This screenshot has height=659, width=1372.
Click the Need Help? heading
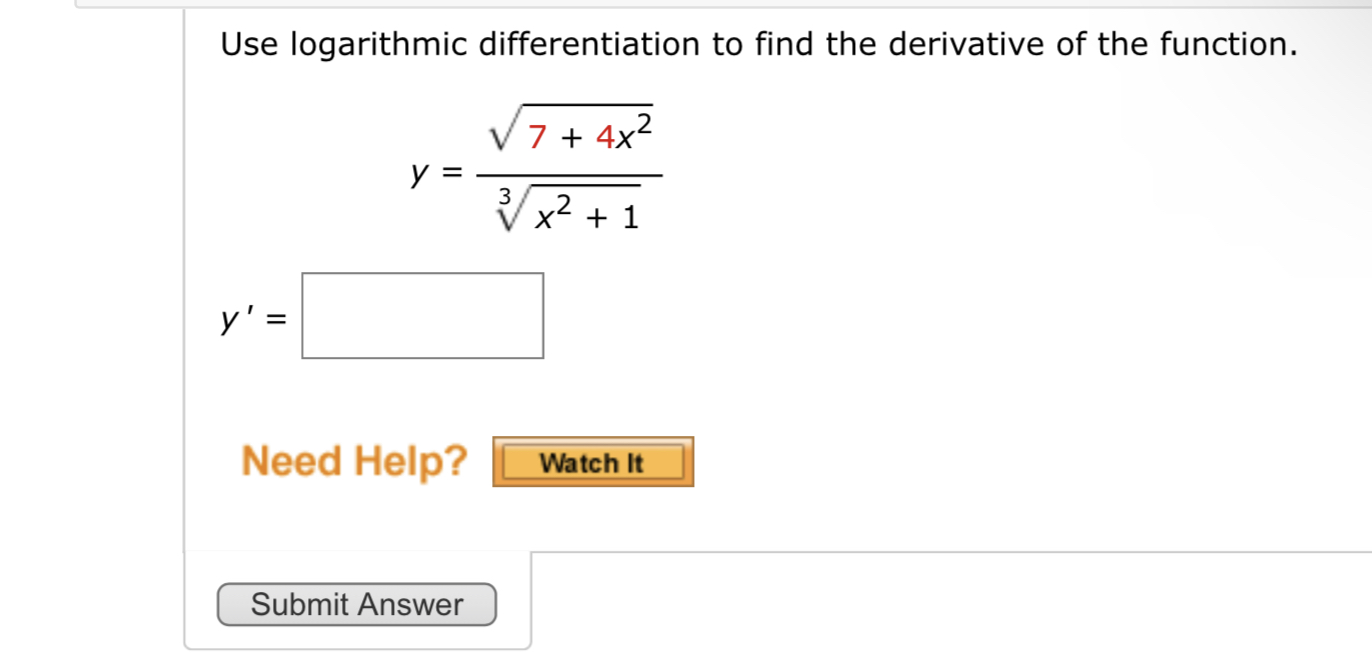[354, 460]
